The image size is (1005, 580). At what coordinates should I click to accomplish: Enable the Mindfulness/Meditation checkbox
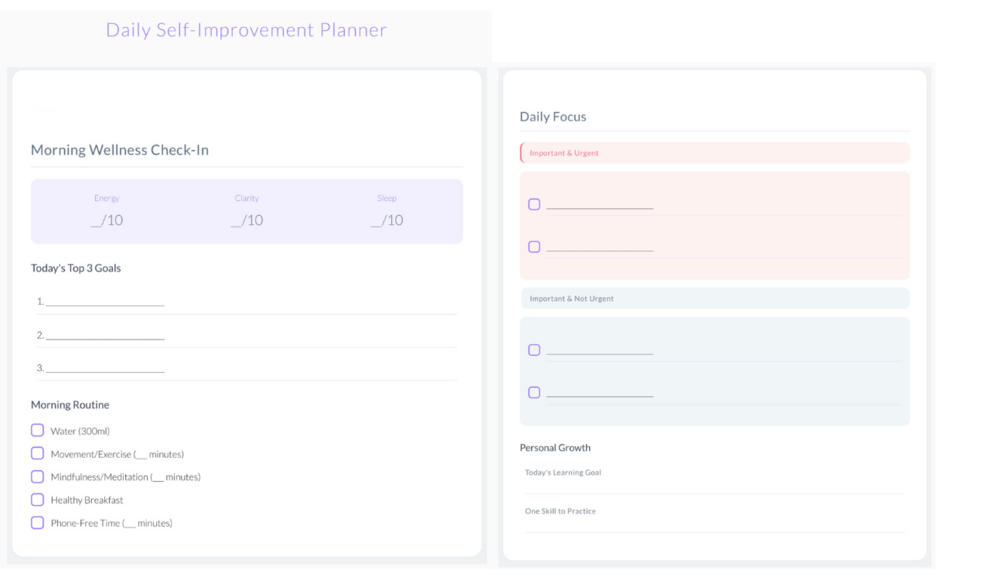coord(37,476)
